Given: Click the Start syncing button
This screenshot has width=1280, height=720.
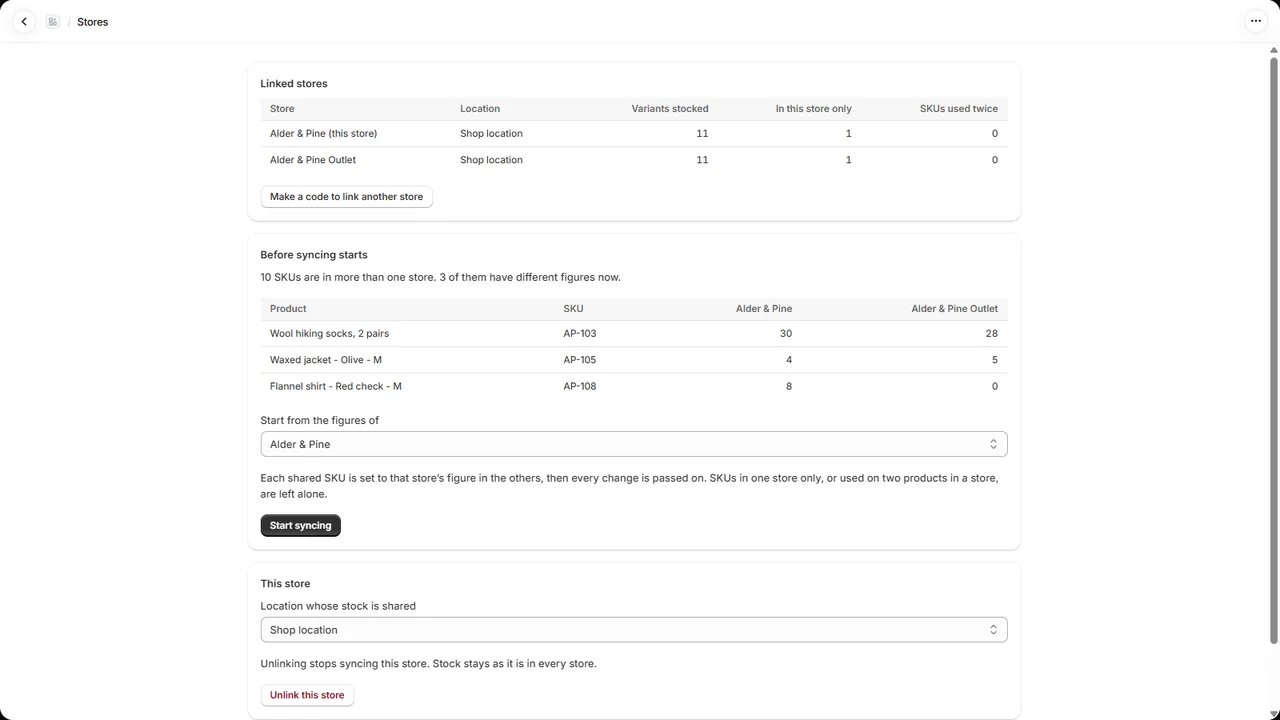Looking at the screenshot, I should tap(301, 526).
